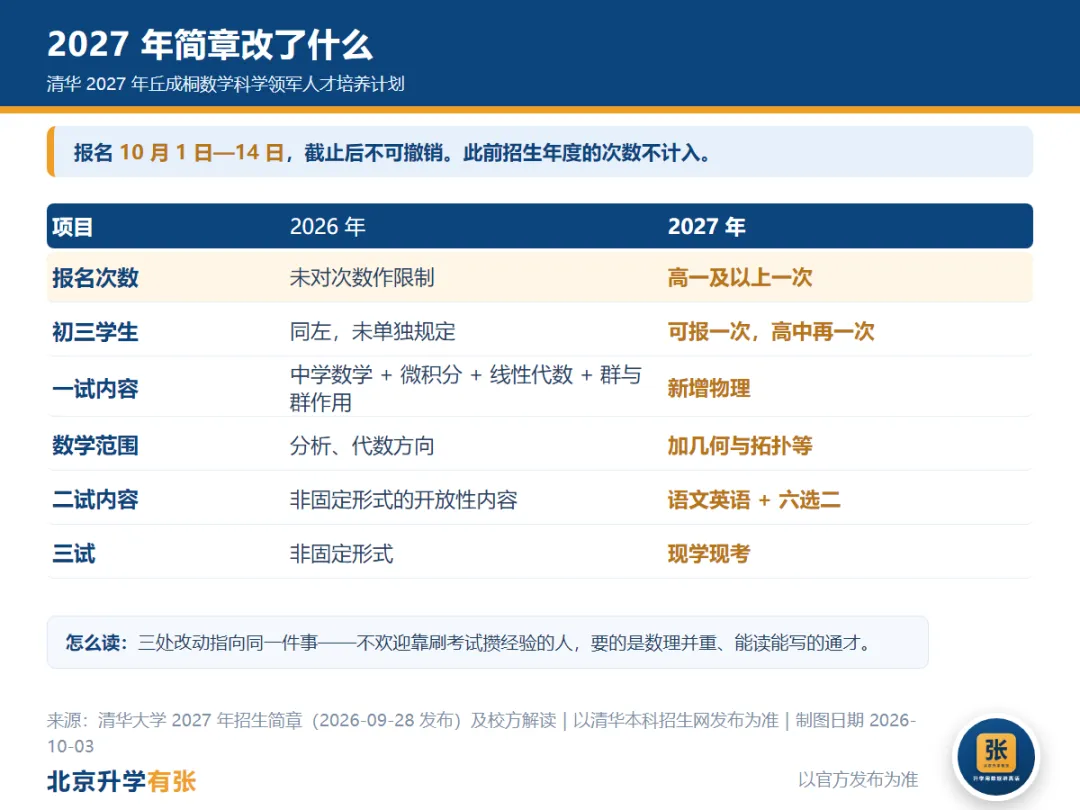Click the cell '未对次数作限制'
Image resolution: width=1080 pixels, height=810 pixels.
tap(362, 278)
